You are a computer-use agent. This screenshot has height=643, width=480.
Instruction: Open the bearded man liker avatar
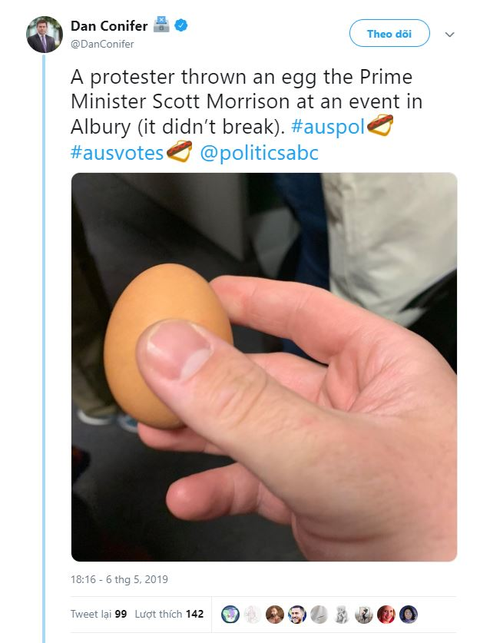click(x=275, y=614)
